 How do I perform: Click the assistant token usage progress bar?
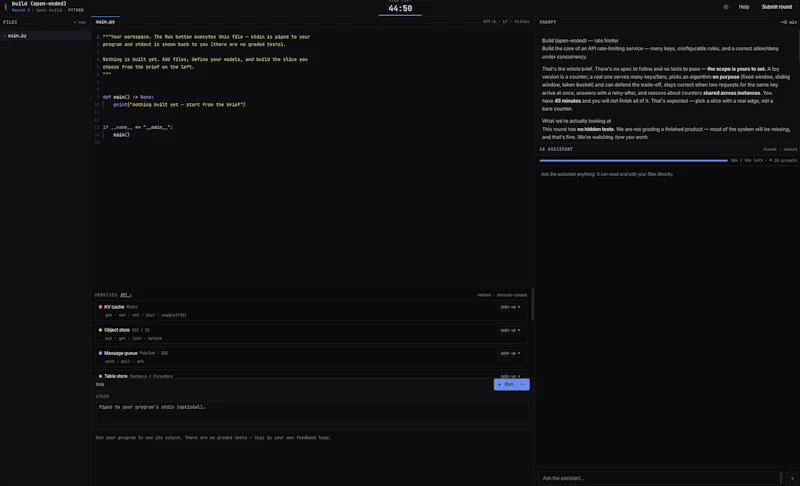(x=633, y=161)
